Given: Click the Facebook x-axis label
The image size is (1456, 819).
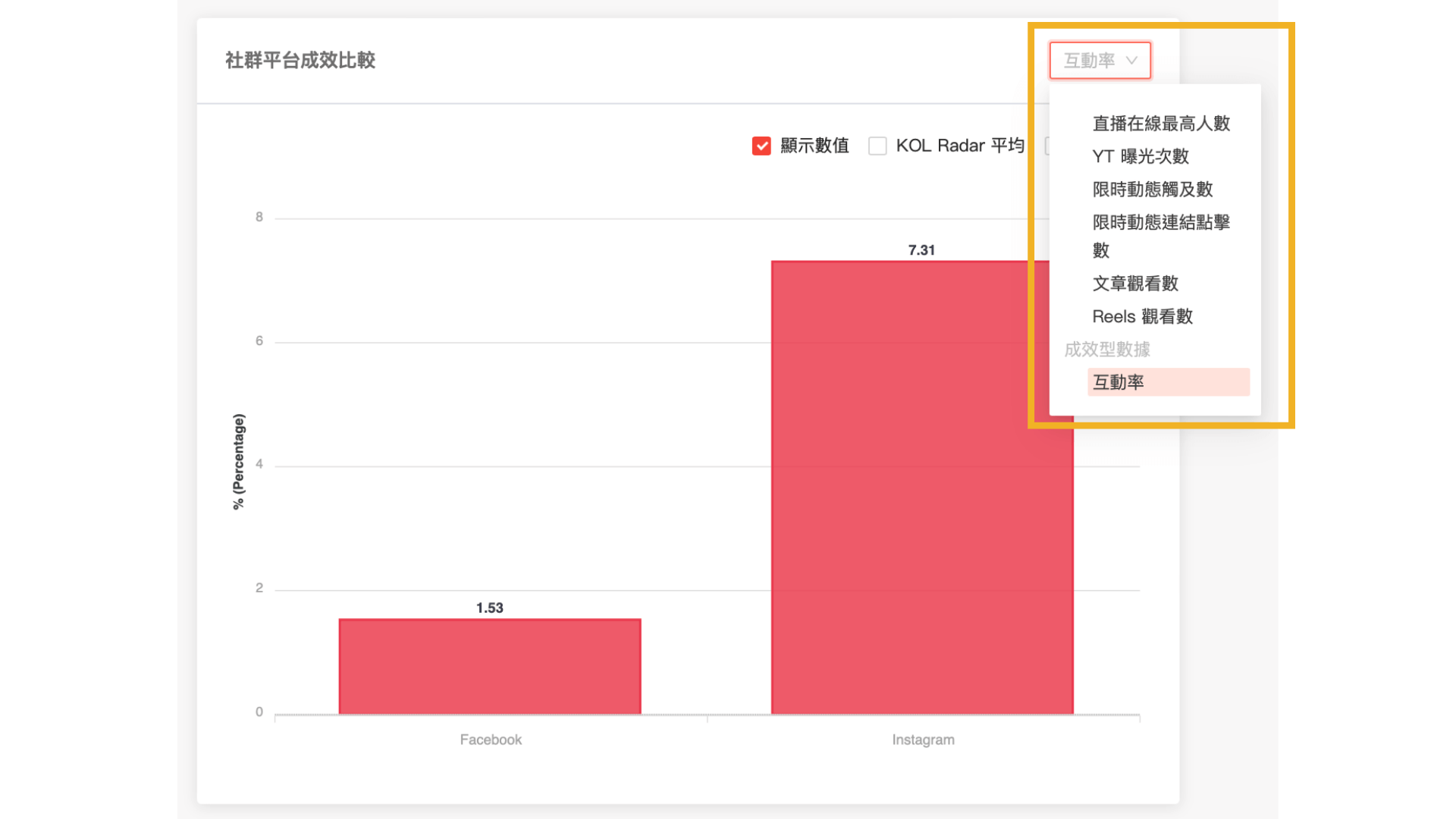Looking at the screenshot, I should 491,739.
